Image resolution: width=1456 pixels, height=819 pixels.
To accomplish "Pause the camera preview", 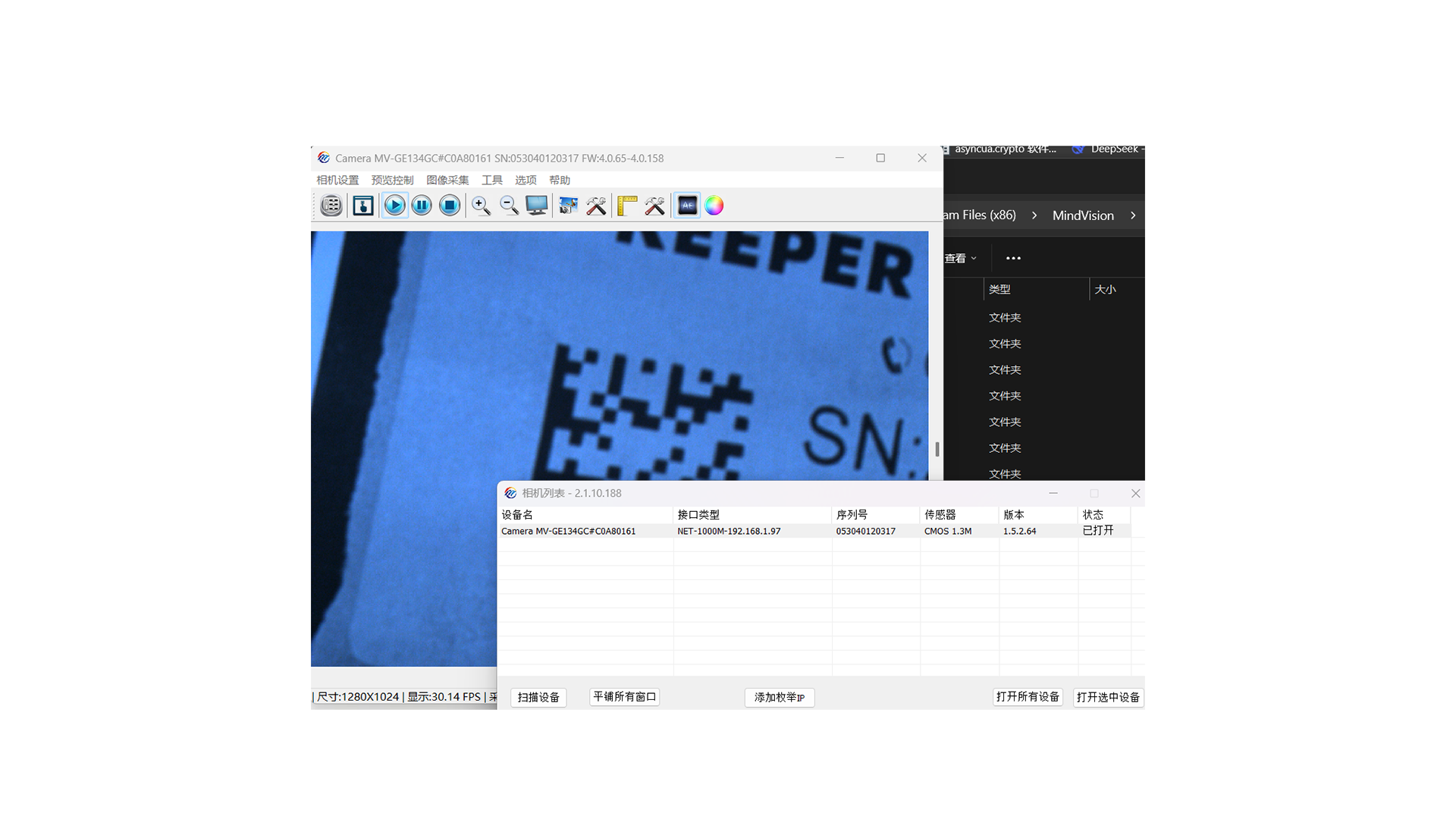I will pos(422,206).
